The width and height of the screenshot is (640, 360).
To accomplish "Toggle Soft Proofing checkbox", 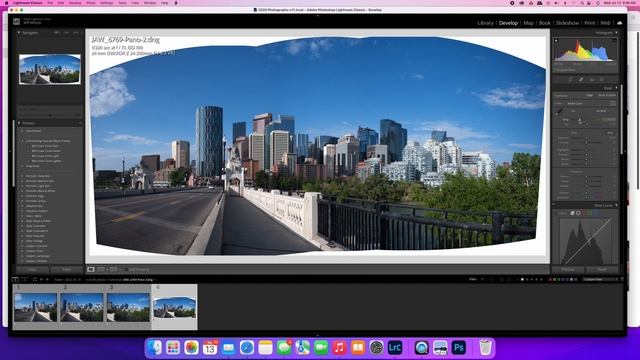I will coord(126,269).
